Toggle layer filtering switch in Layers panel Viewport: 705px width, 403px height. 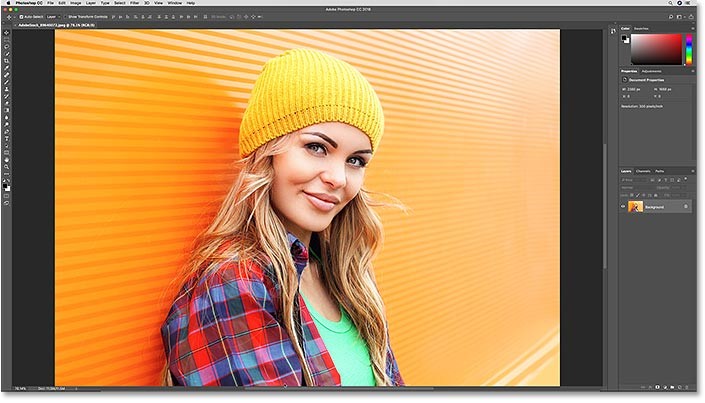[686, 179]
